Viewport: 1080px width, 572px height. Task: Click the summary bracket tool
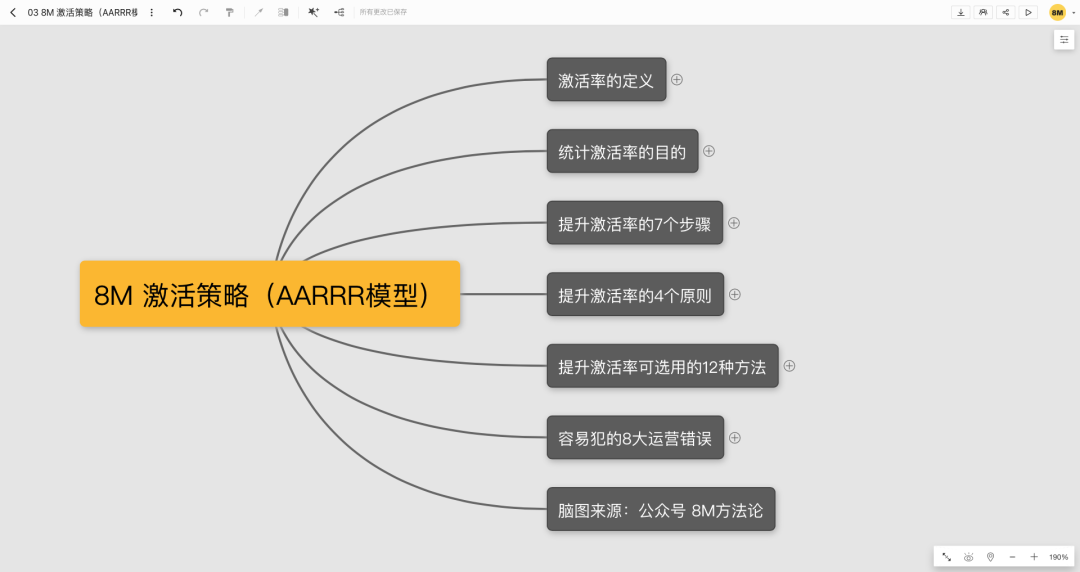coord(283,12)
